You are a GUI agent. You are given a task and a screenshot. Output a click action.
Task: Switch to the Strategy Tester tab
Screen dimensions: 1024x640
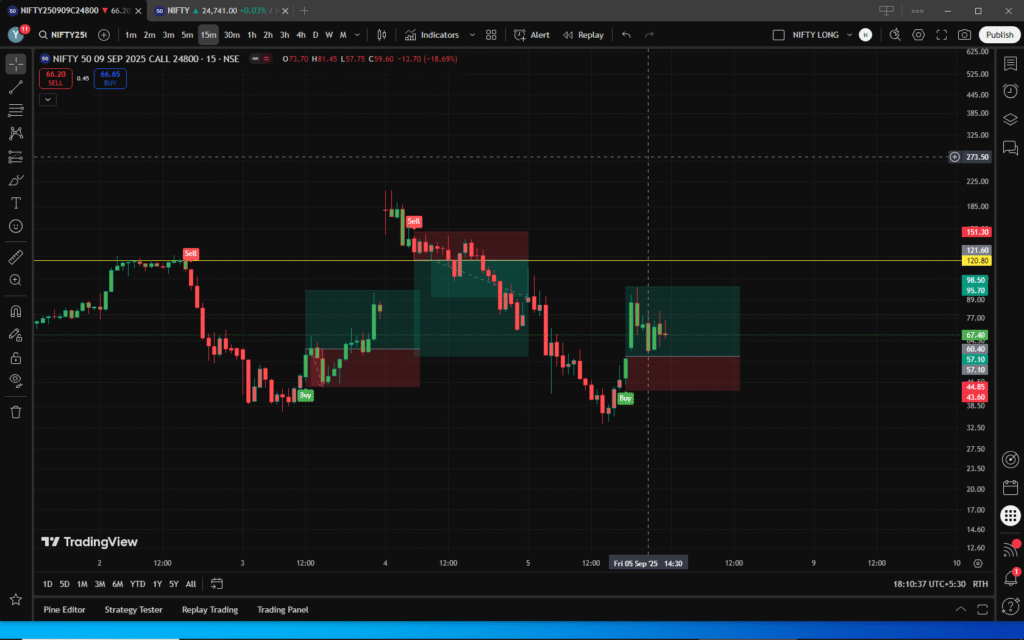tap(133, 609)
